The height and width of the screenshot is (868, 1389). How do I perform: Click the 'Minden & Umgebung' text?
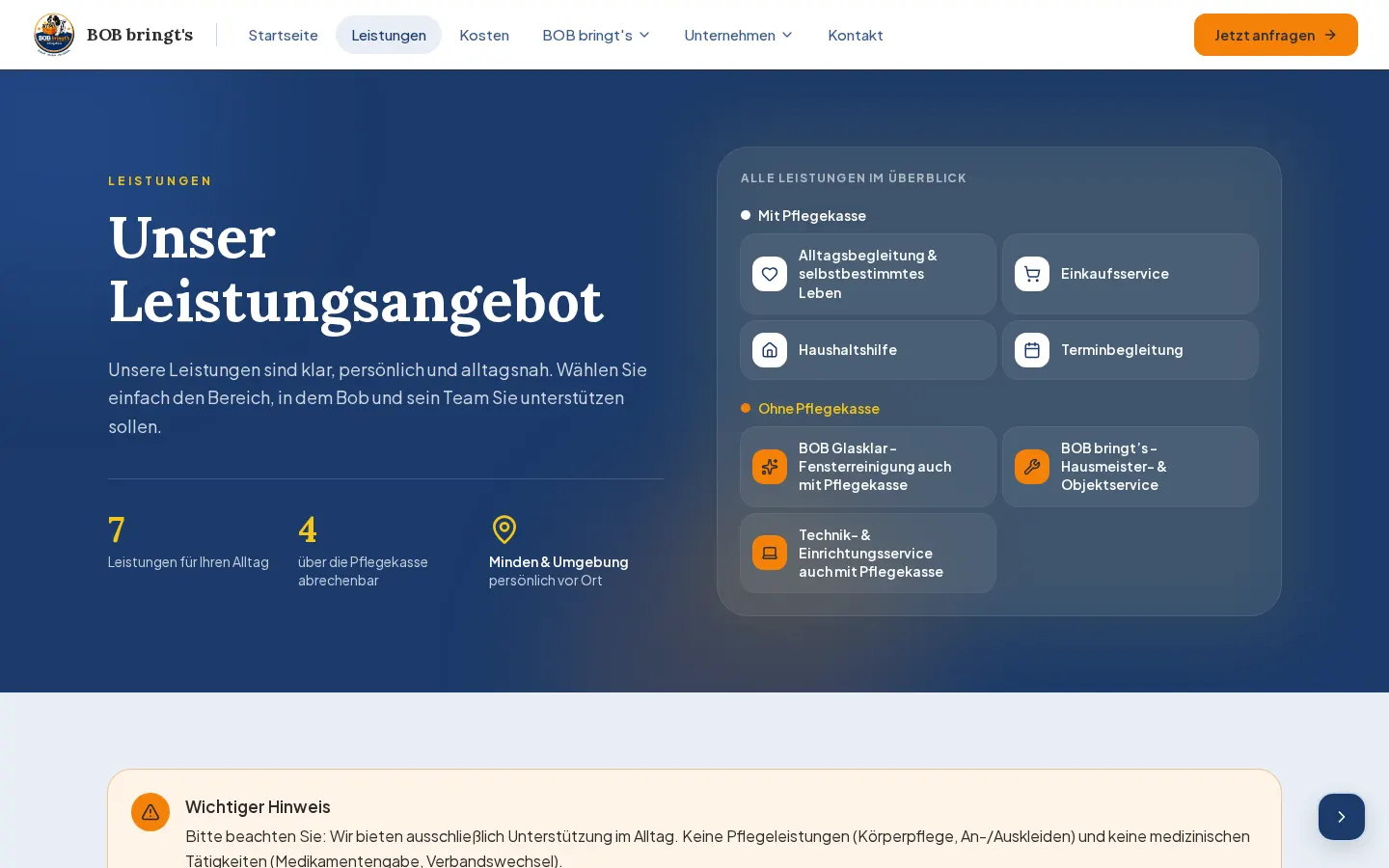pyautogui.click(x=558, y=561)
